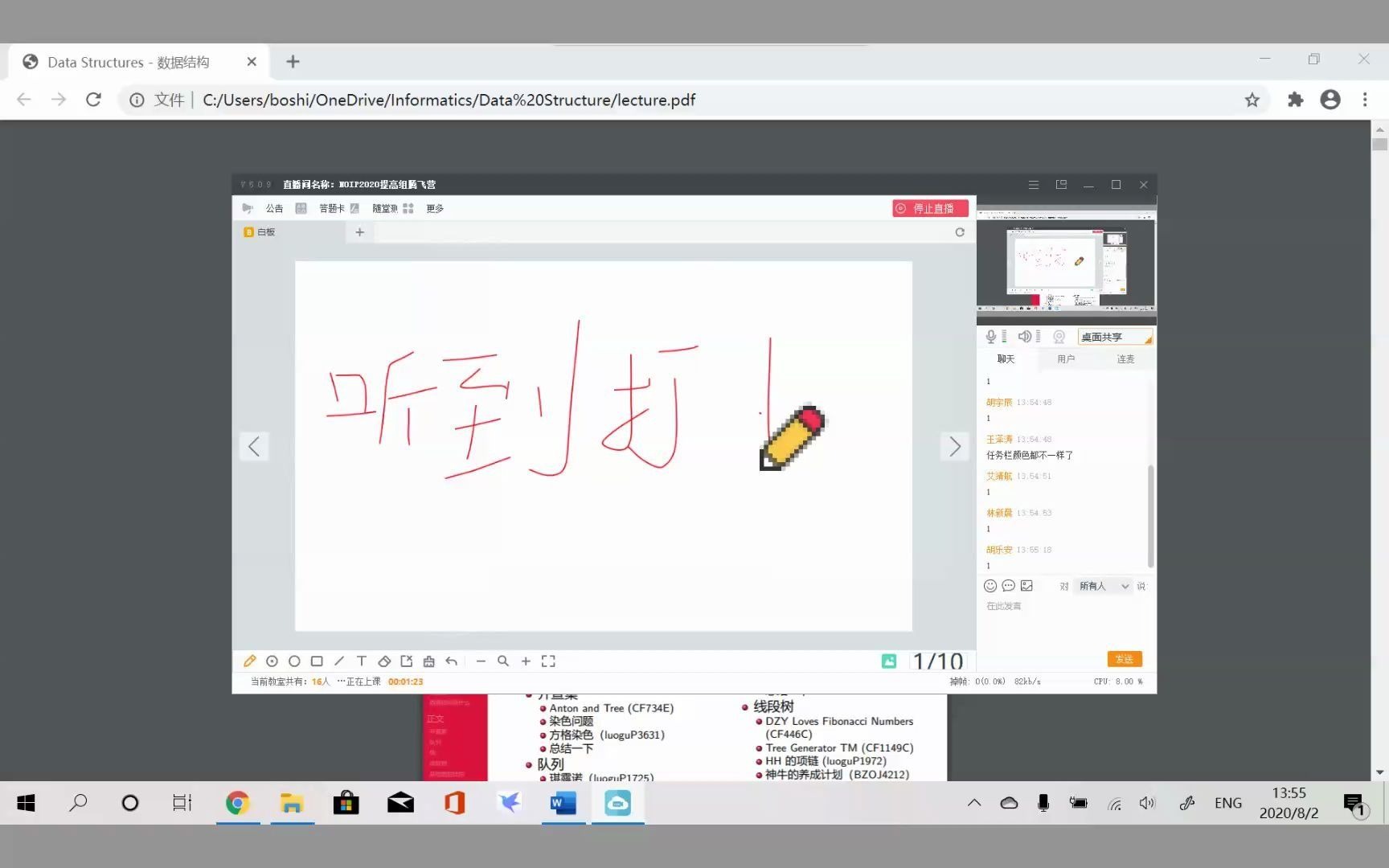Refresh the whiteboard using circular arrow icon

960,231
